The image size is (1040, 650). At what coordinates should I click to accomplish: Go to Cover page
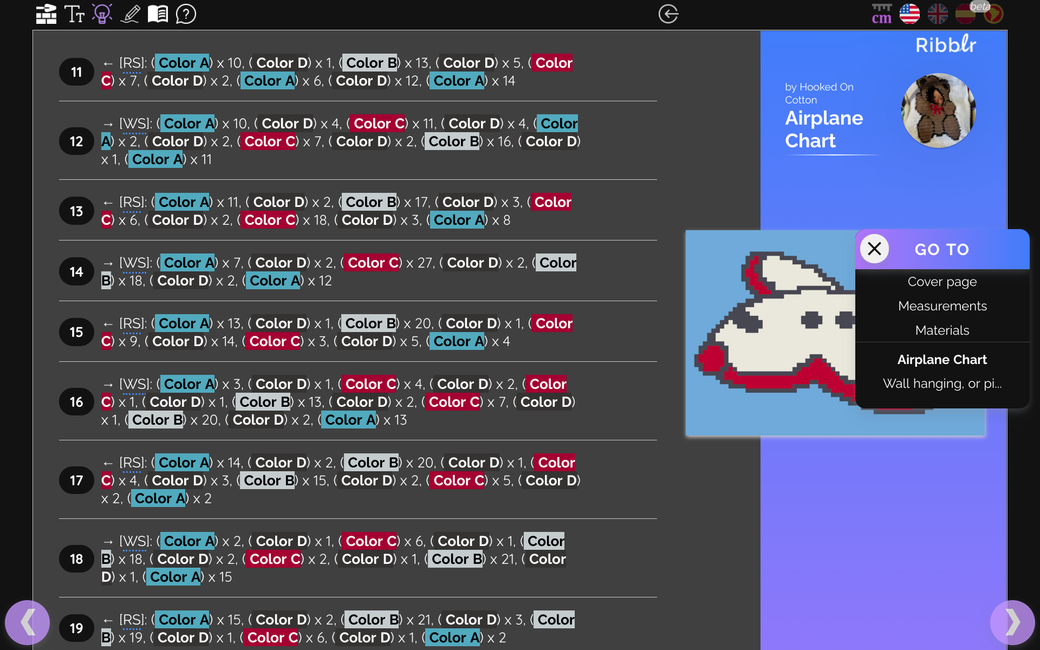[x=942, y=282]
